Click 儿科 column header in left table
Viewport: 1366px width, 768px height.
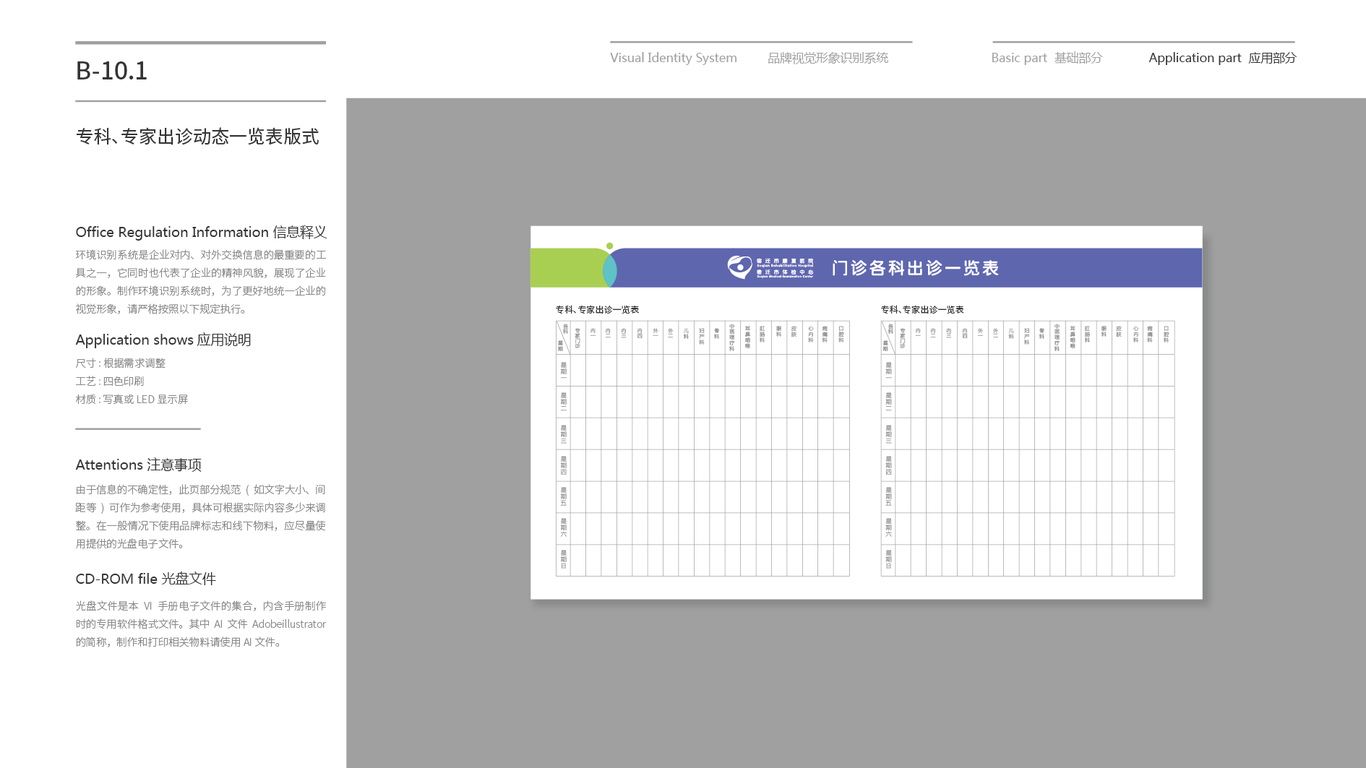click(686, 334)
